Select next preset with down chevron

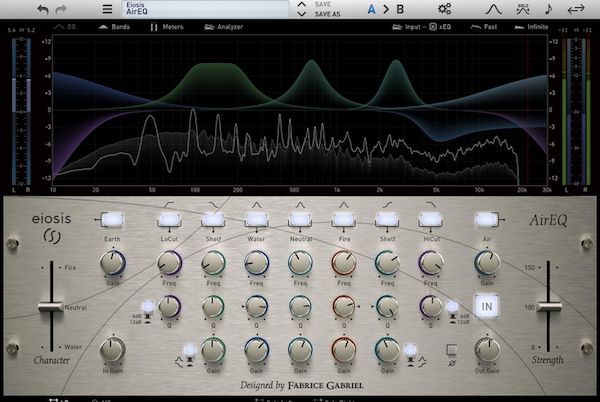coord(302,14)
